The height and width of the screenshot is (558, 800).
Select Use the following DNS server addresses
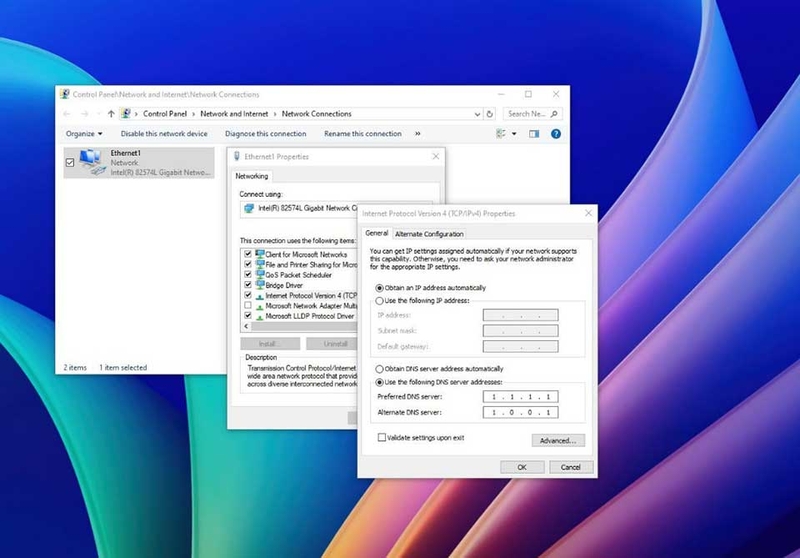pyautogui.click(x=380, y=382)
